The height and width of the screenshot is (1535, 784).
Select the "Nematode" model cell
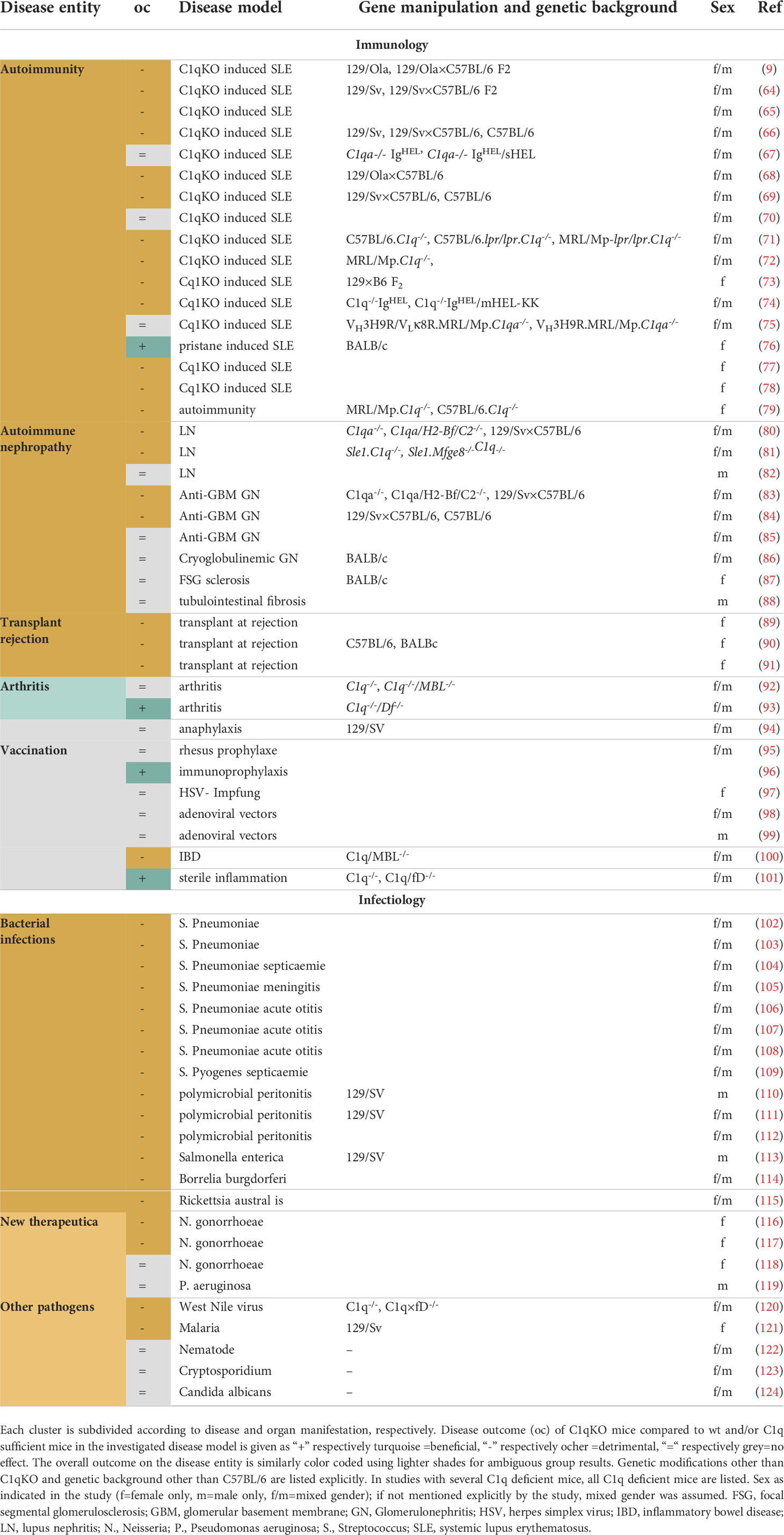207,1350
